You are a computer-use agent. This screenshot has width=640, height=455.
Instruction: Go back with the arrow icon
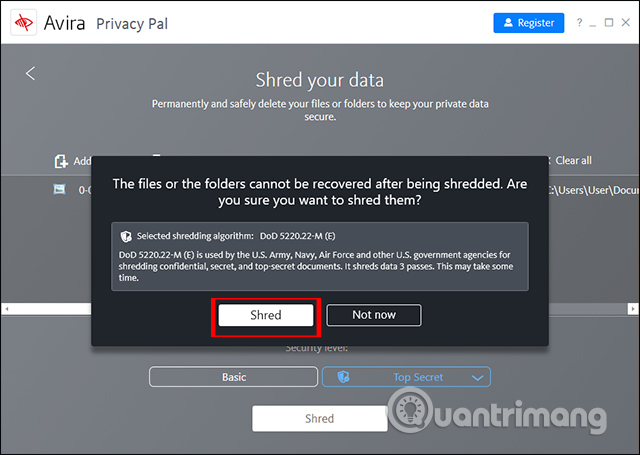click(x=30, y=73)
